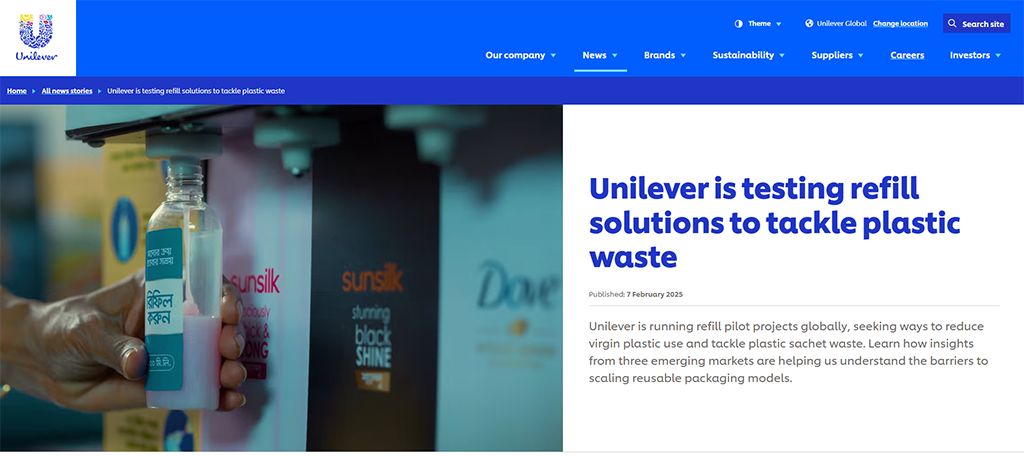Go to the Home breadcrumb link
1024x456 pixels.
[17, 91]
